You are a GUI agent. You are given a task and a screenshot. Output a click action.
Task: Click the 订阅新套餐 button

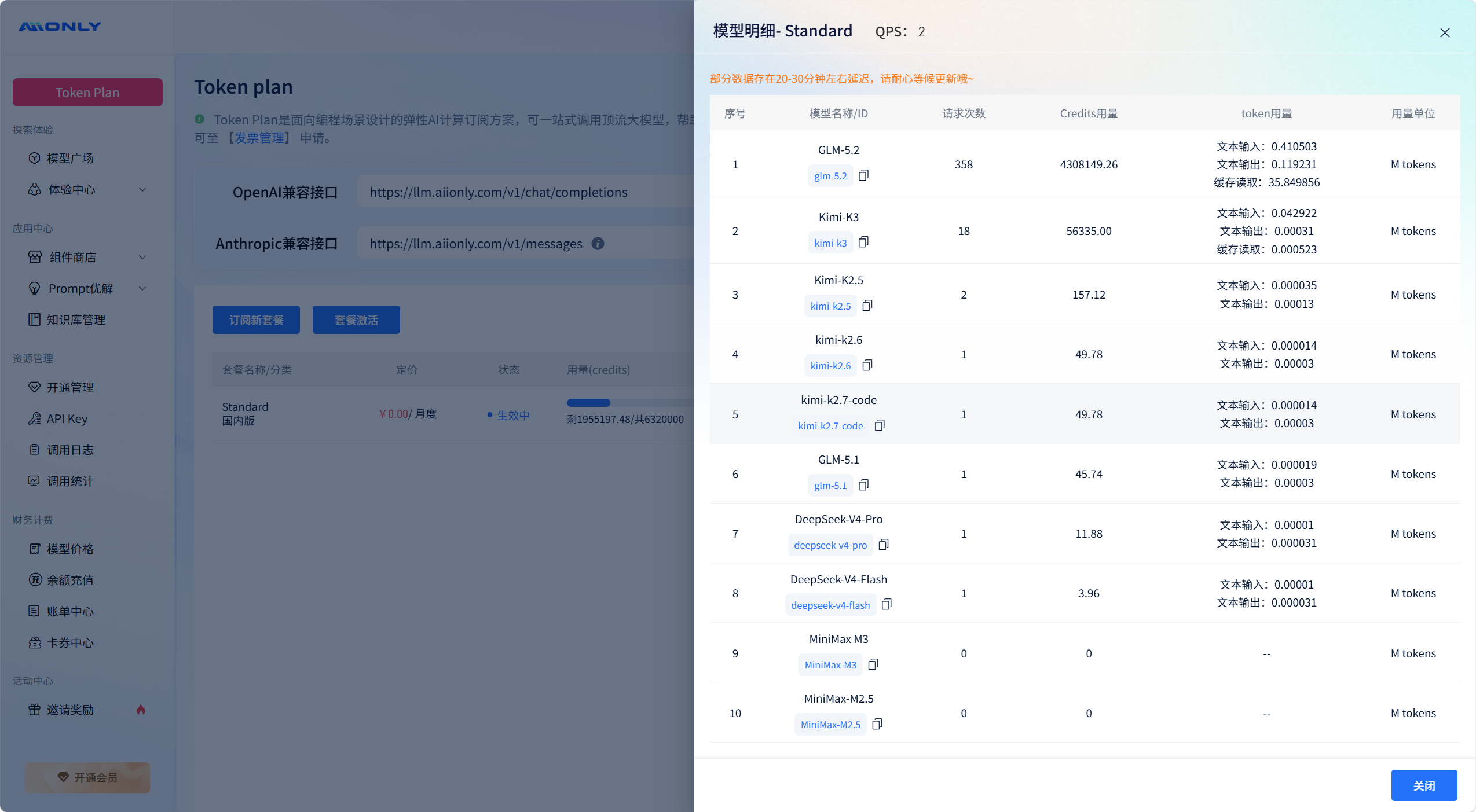256,320
